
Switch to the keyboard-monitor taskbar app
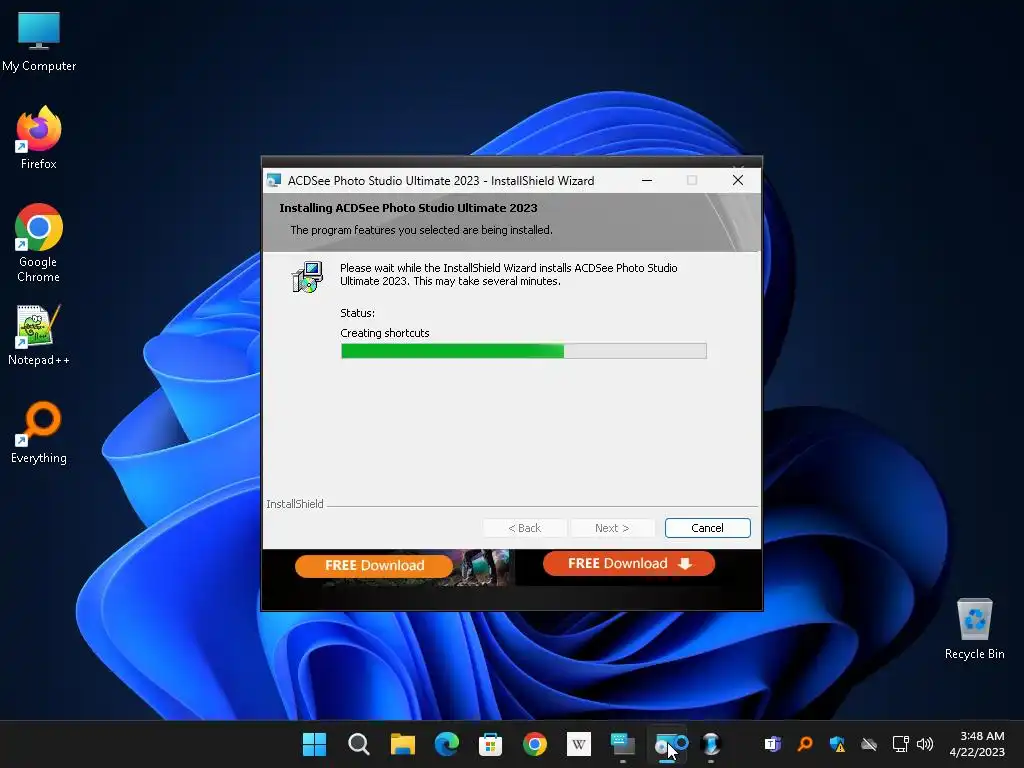tap(622, 744)
